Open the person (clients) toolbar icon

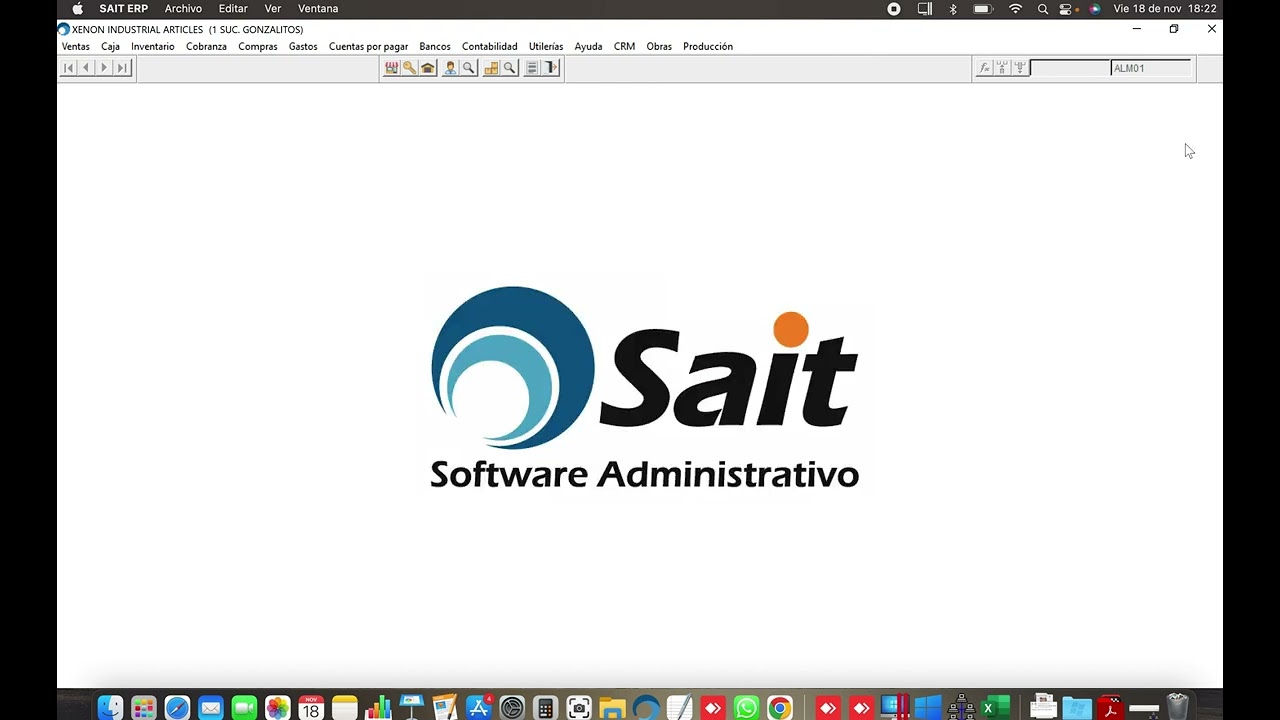click(450, 68)
